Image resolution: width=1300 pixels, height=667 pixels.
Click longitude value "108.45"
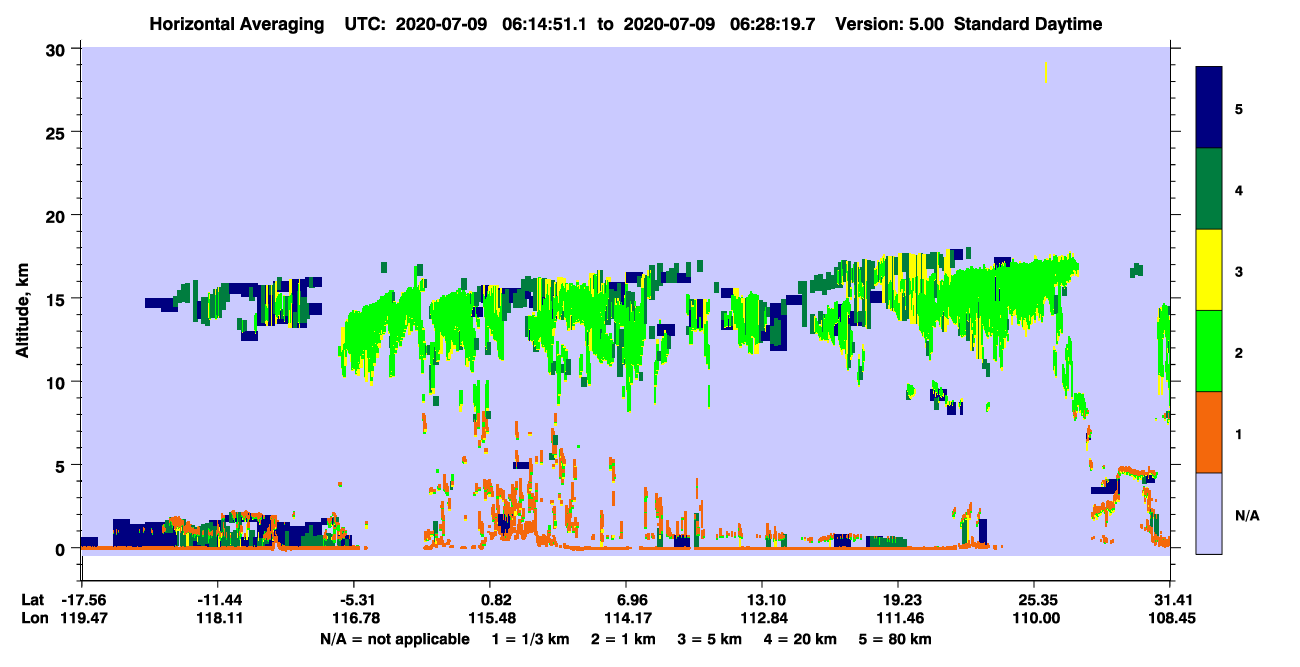point(1170,618)
